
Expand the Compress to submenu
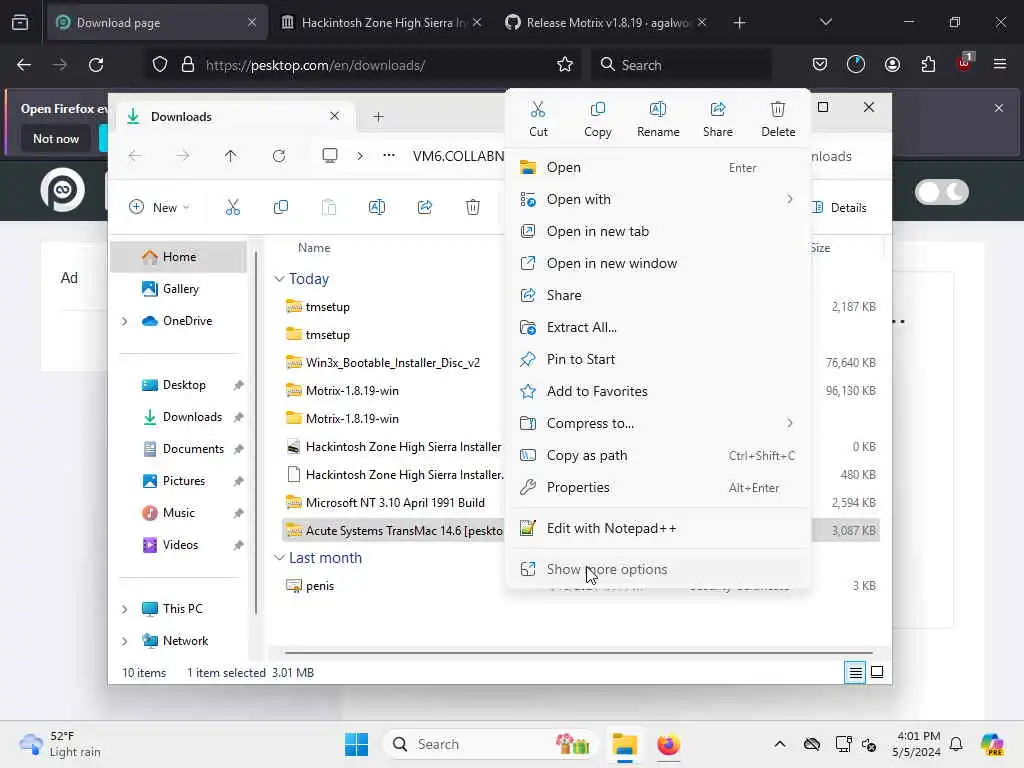coord(790,423)
